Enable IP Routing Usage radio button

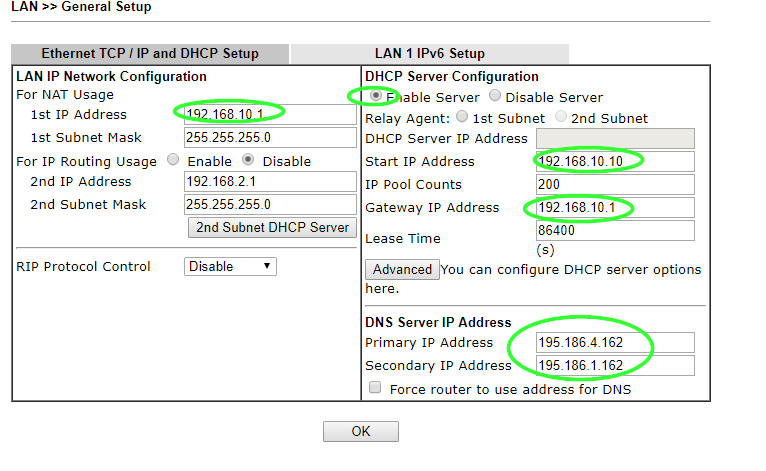tap(174, 161)
